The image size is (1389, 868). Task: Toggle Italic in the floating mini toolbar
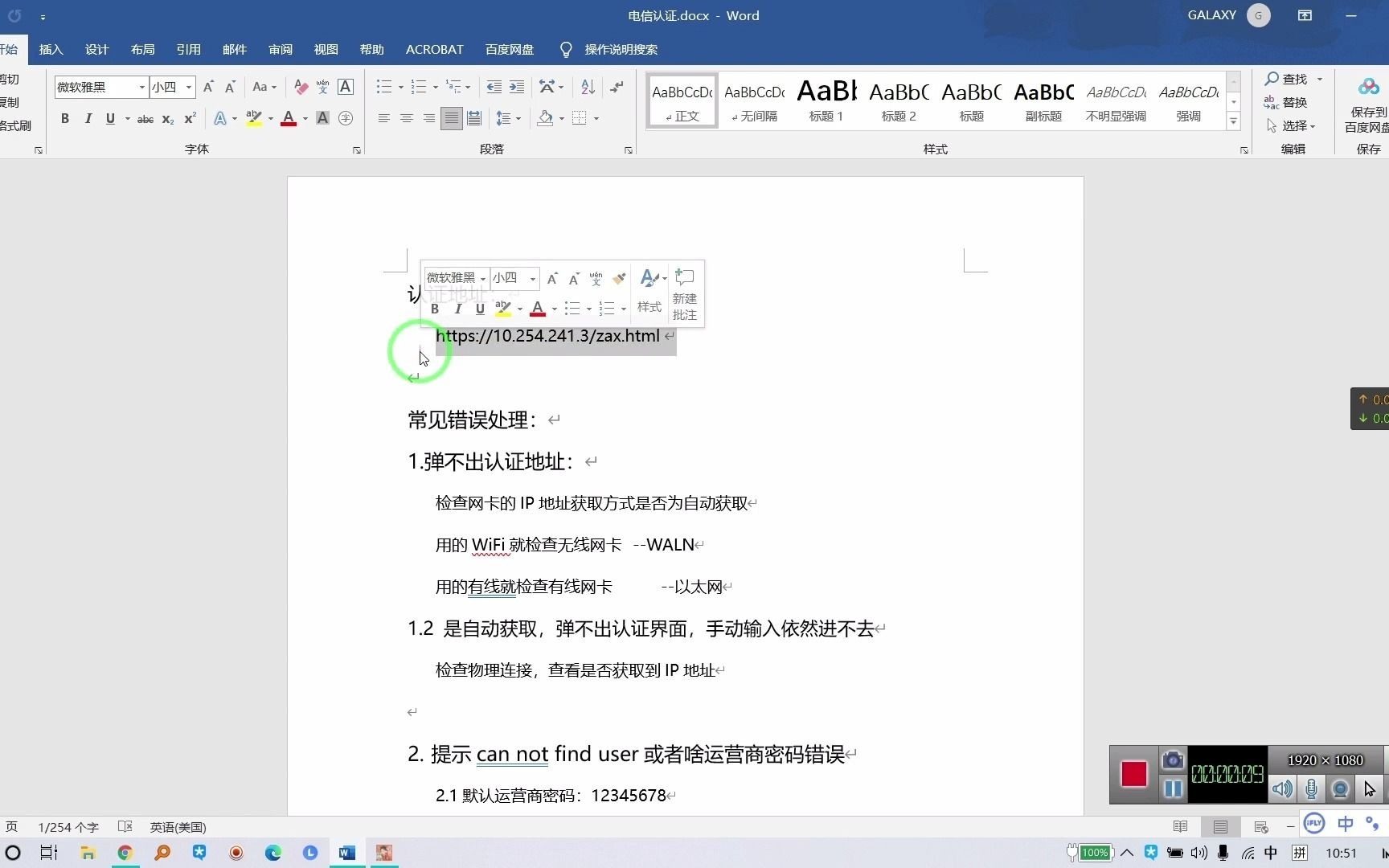[457, 309]
